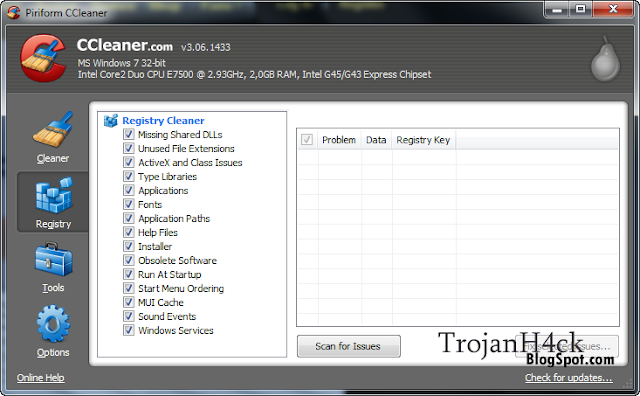Click the CCleaner logo in the header
Image resolution: width=640 pixels, height=396 pixels.
pyautogui.click(x=43, y=58)
